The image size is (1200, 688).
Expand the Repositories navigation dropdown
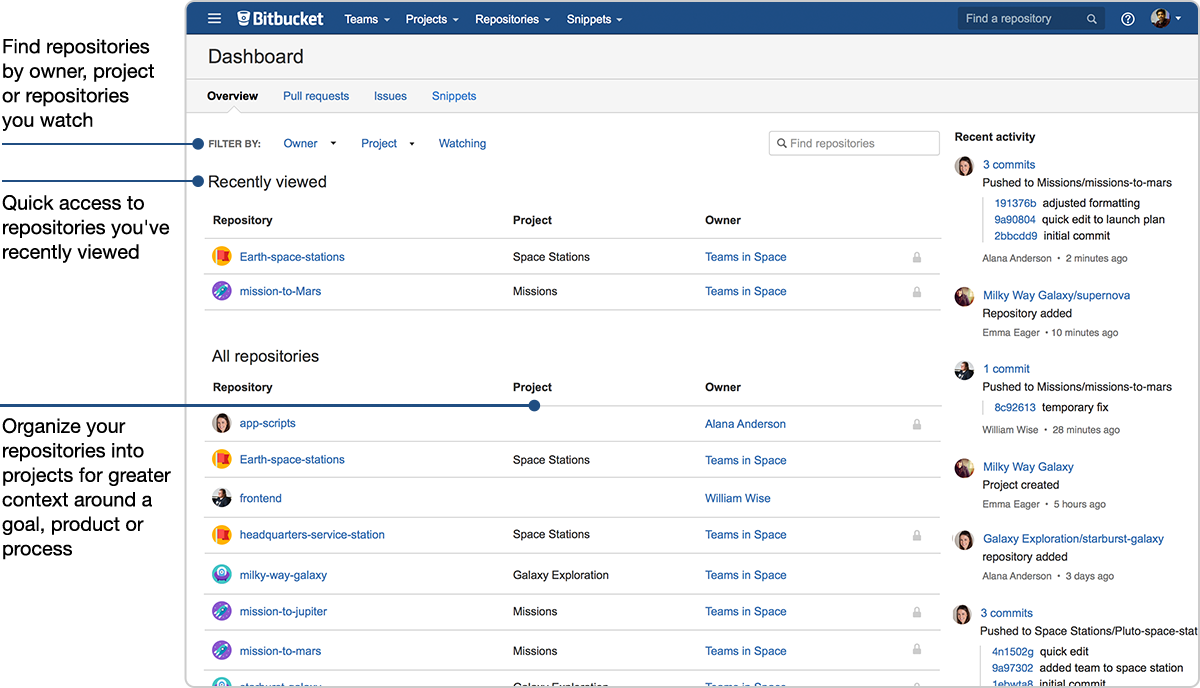(x=512, y=18)
